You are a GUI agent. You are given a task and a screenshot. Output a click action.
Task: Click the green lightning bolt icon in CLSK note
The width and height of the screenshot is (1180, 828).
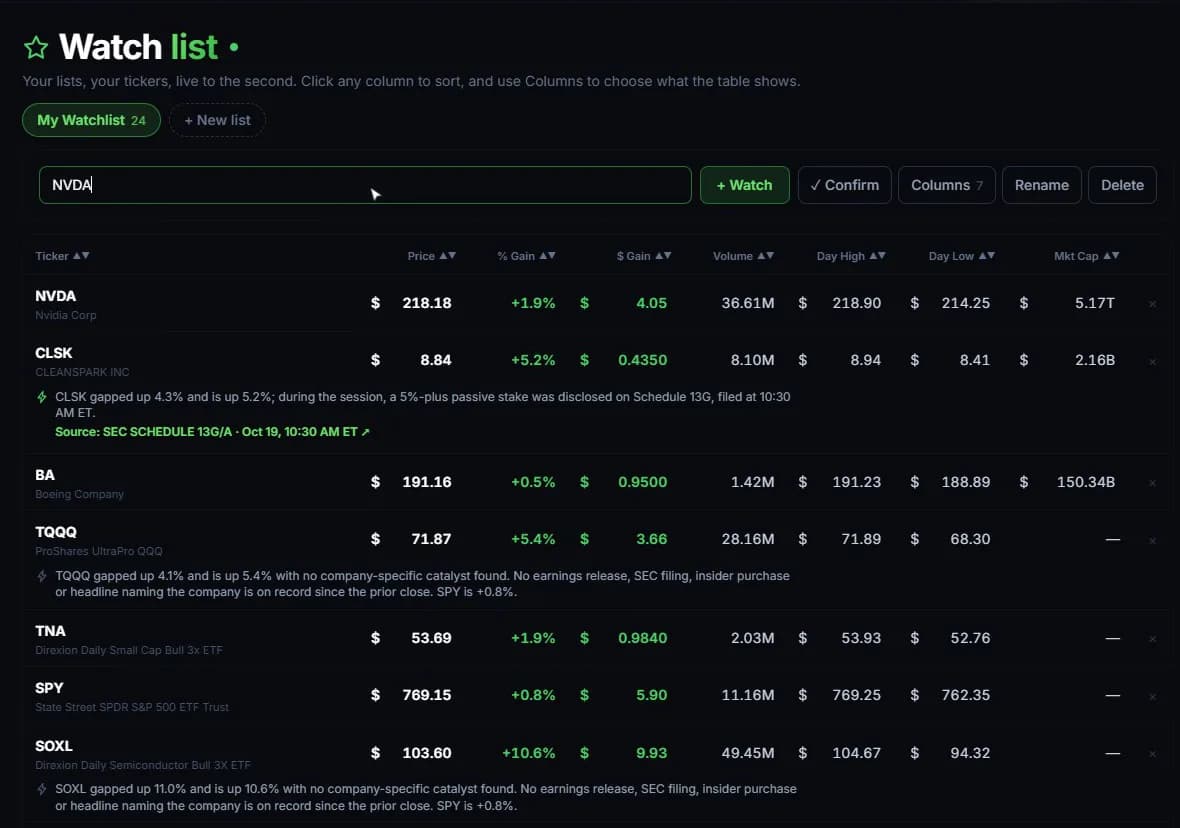click(42, 397)
